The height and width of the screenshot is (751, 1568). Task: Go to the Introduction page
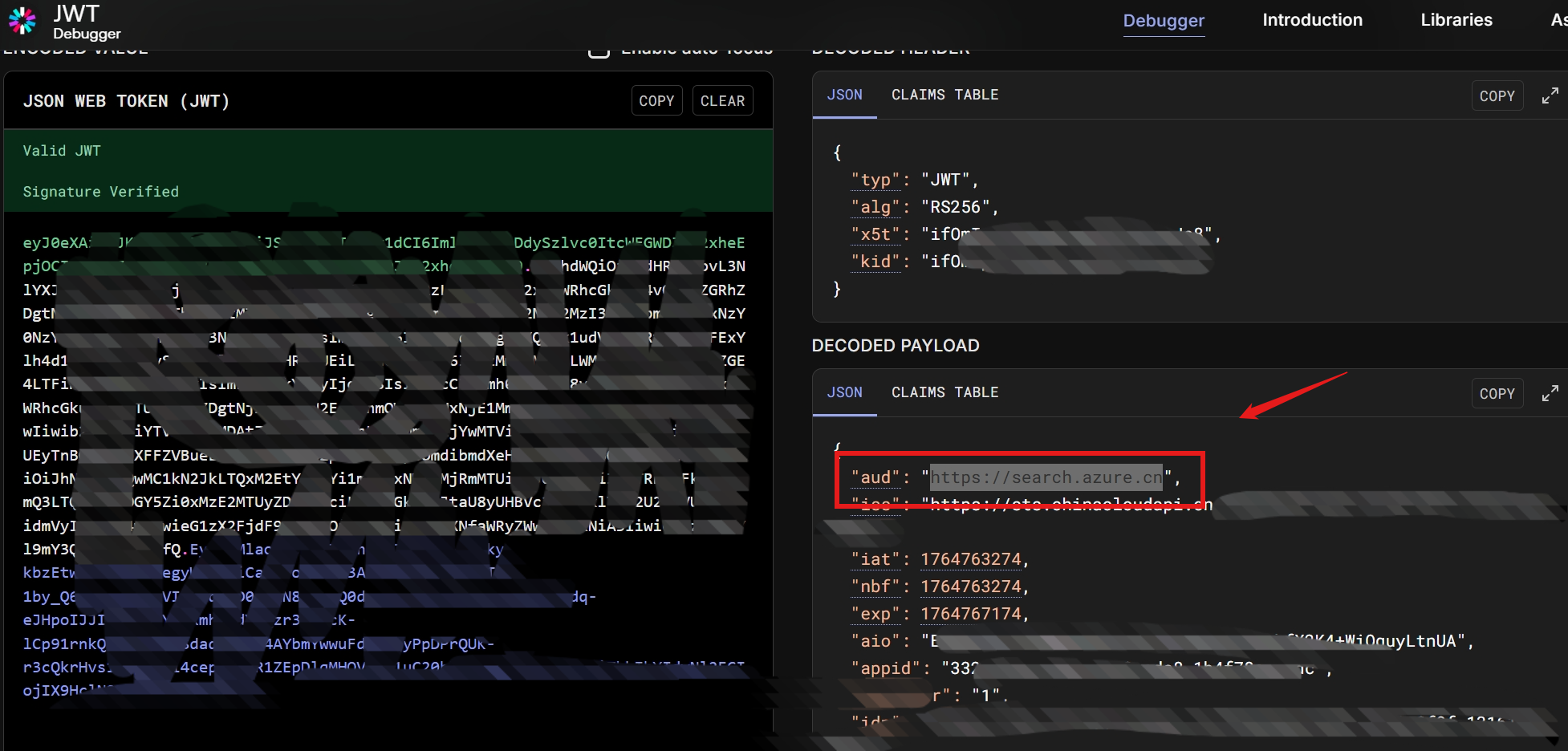1312,20
